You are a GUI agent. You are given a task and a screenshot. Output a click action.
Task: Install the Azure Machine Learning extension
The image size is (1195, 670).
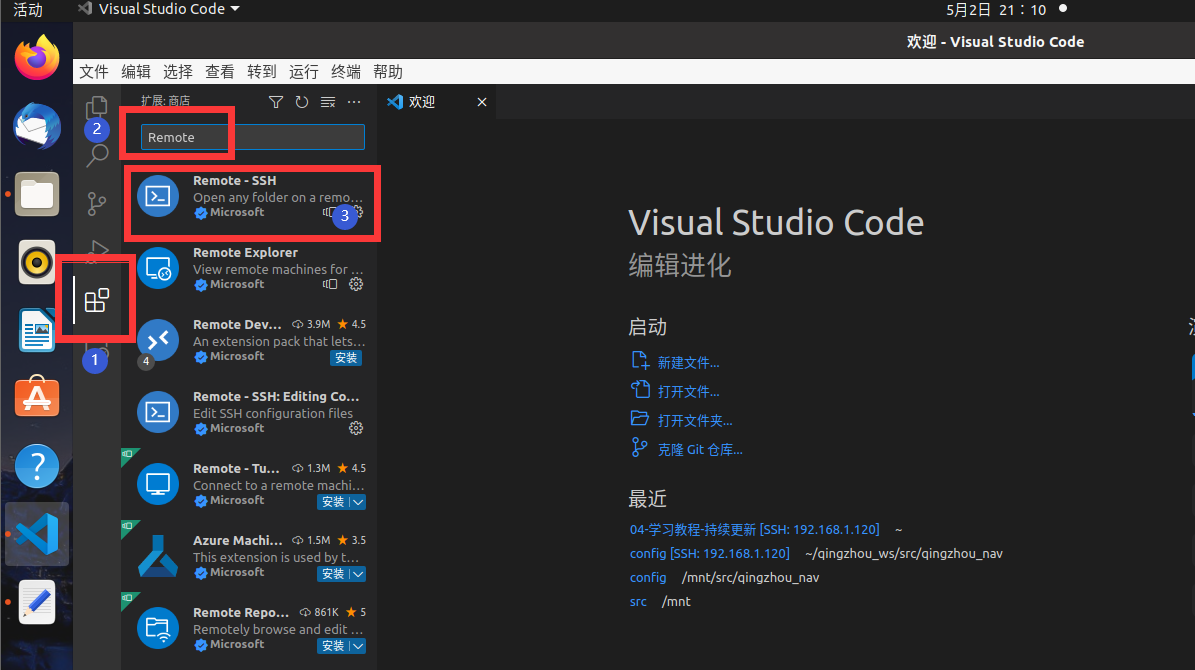coord(333,574)
